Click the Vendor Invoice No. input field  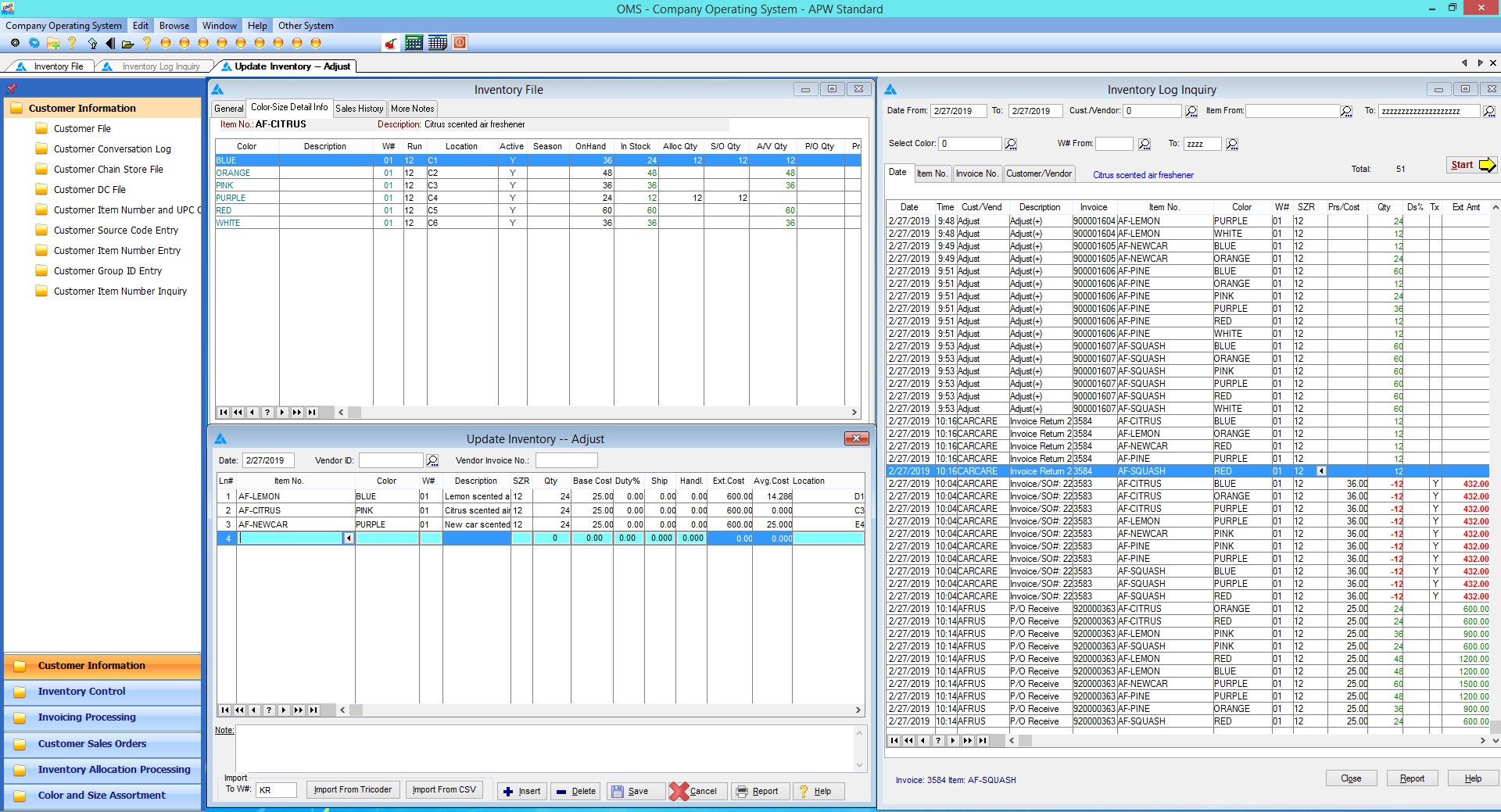[x=566, y=460]
